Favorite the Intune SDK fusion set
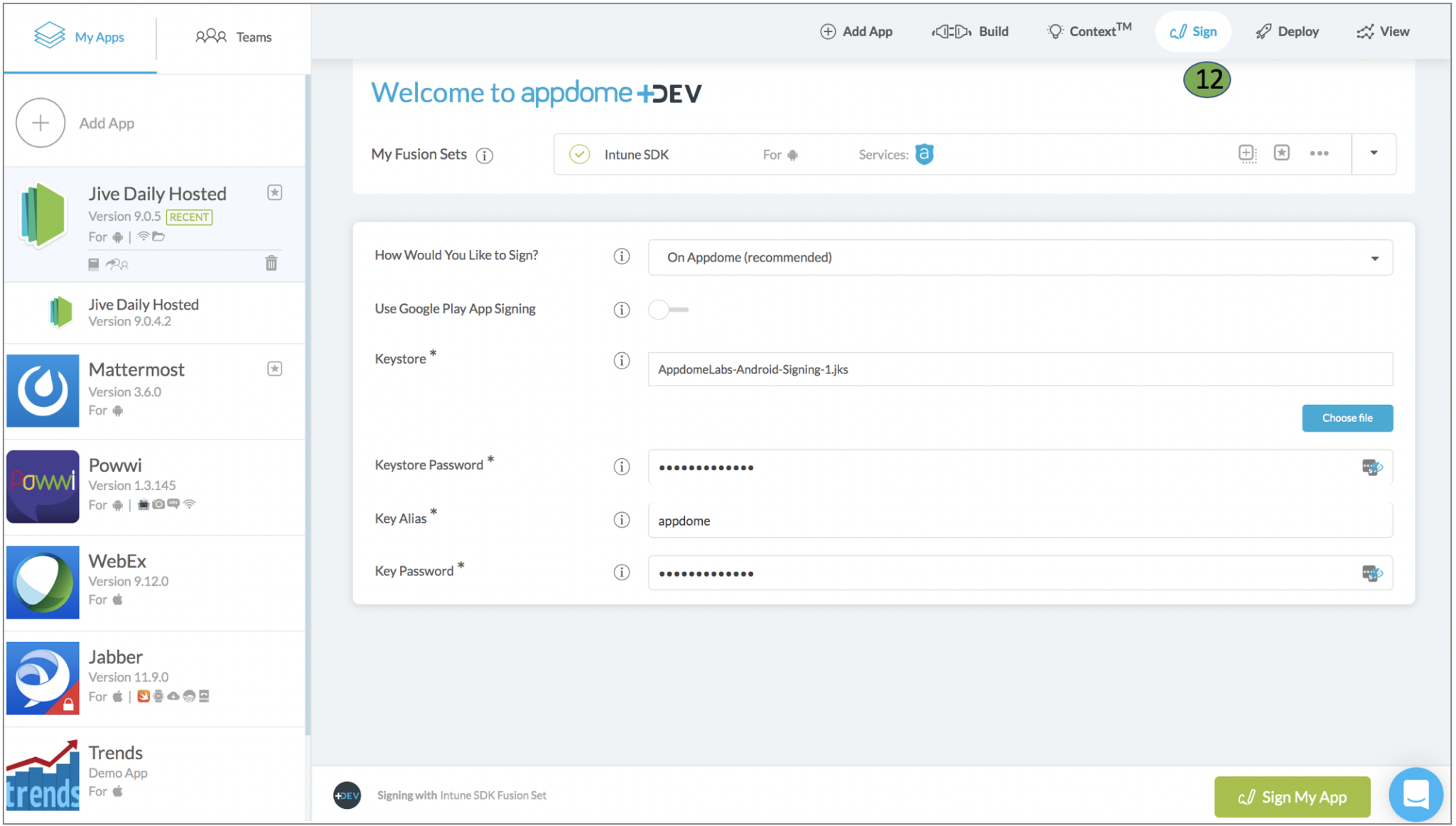This screenshot has height=826, width=1456. point(1282,153)
